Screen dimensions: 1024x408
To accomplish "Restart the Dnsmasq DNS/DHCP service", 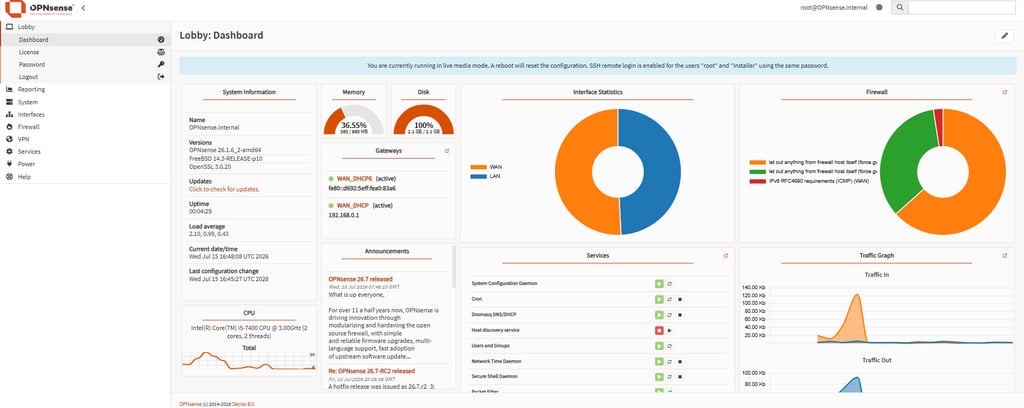I will coord(669,315).
